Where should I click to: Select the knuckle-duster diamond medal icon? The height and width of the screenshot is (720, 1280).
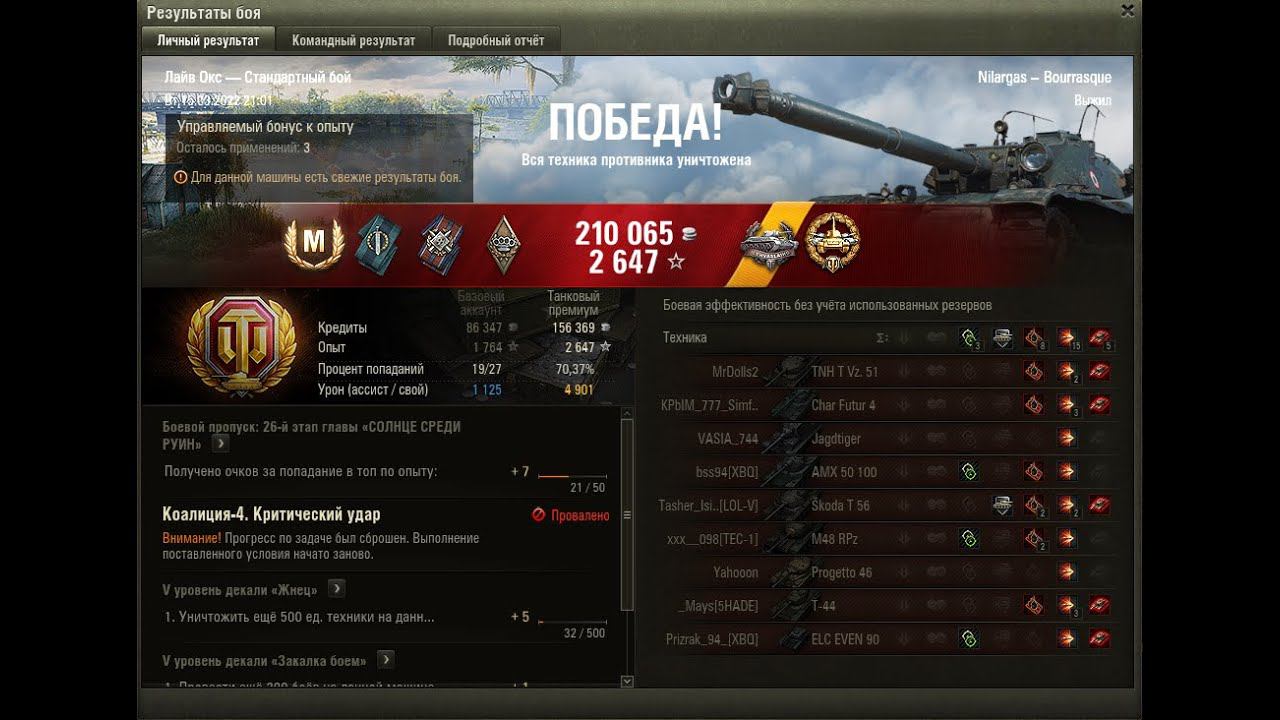504,244
